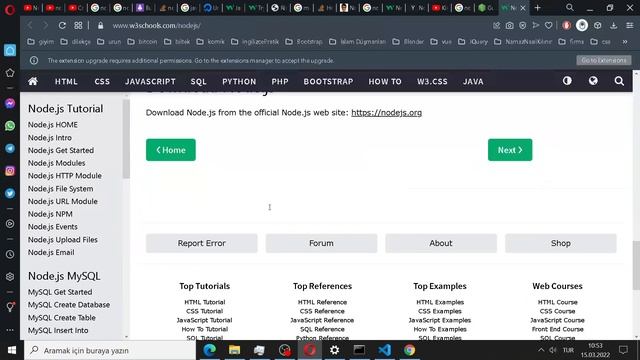Reload the current page

coord(62,25)
